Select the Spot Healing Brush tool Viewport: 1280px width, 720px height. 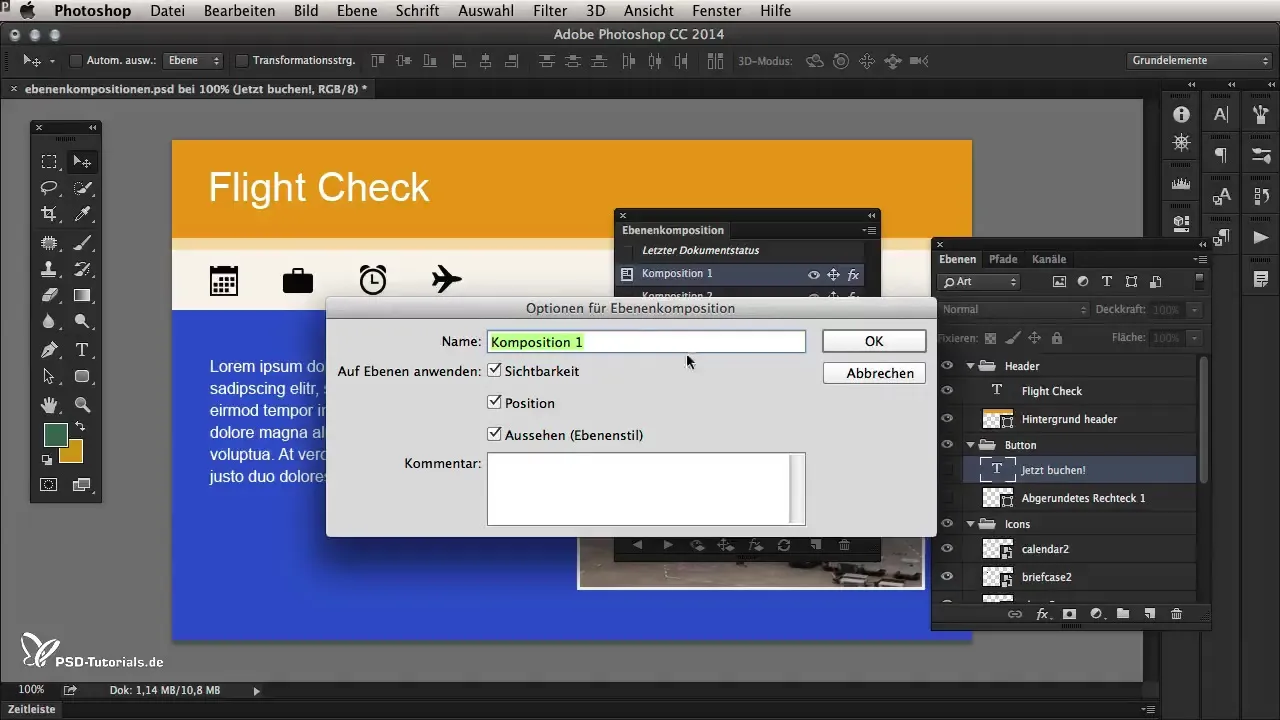[x=48, y=242]
